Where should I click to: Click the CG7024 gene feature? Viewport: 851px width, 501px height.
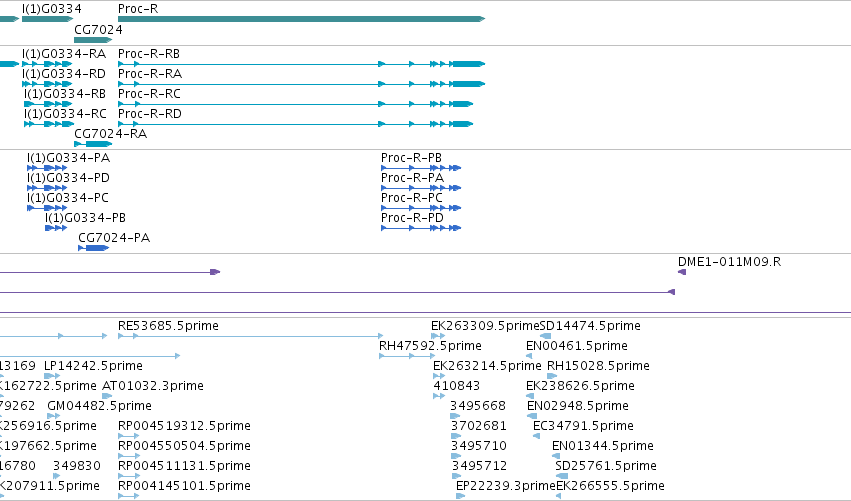93,40
